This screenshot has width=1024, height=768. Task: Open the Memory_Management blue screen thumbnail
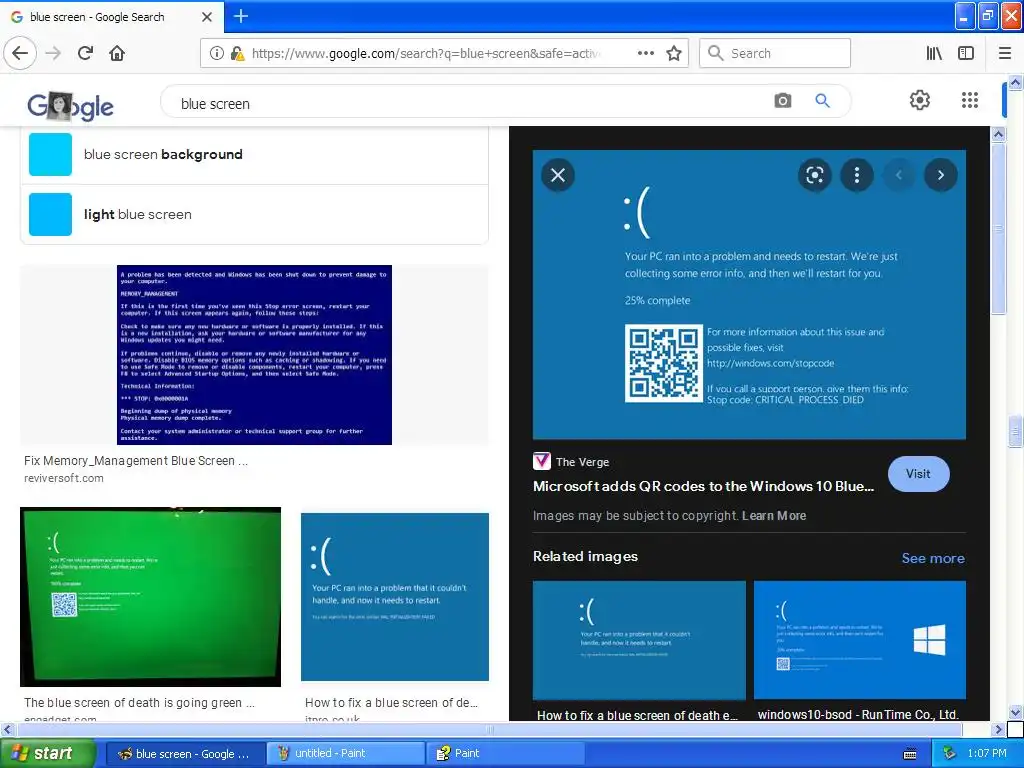click(x=254, y=355)
